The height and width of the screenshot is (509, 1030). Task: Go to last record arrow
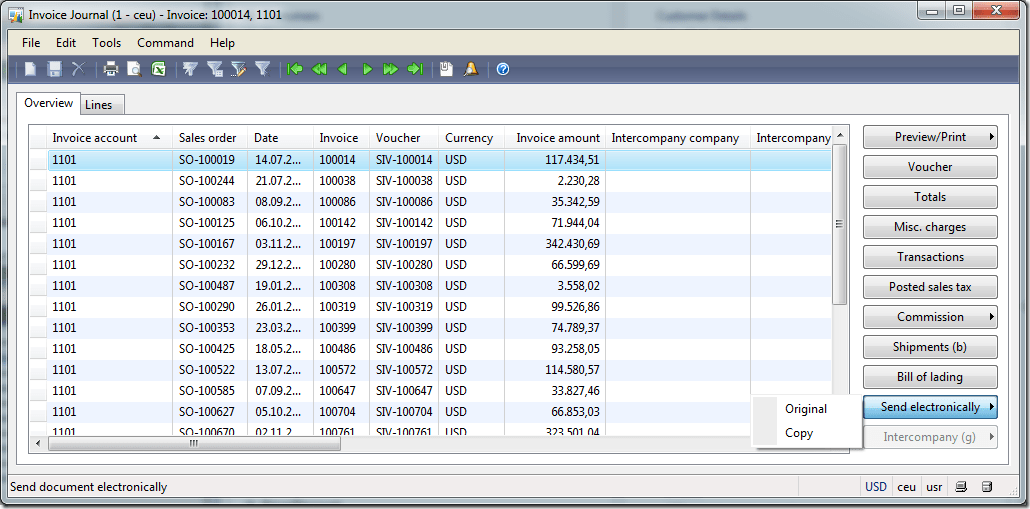click(x=415, y=69)
